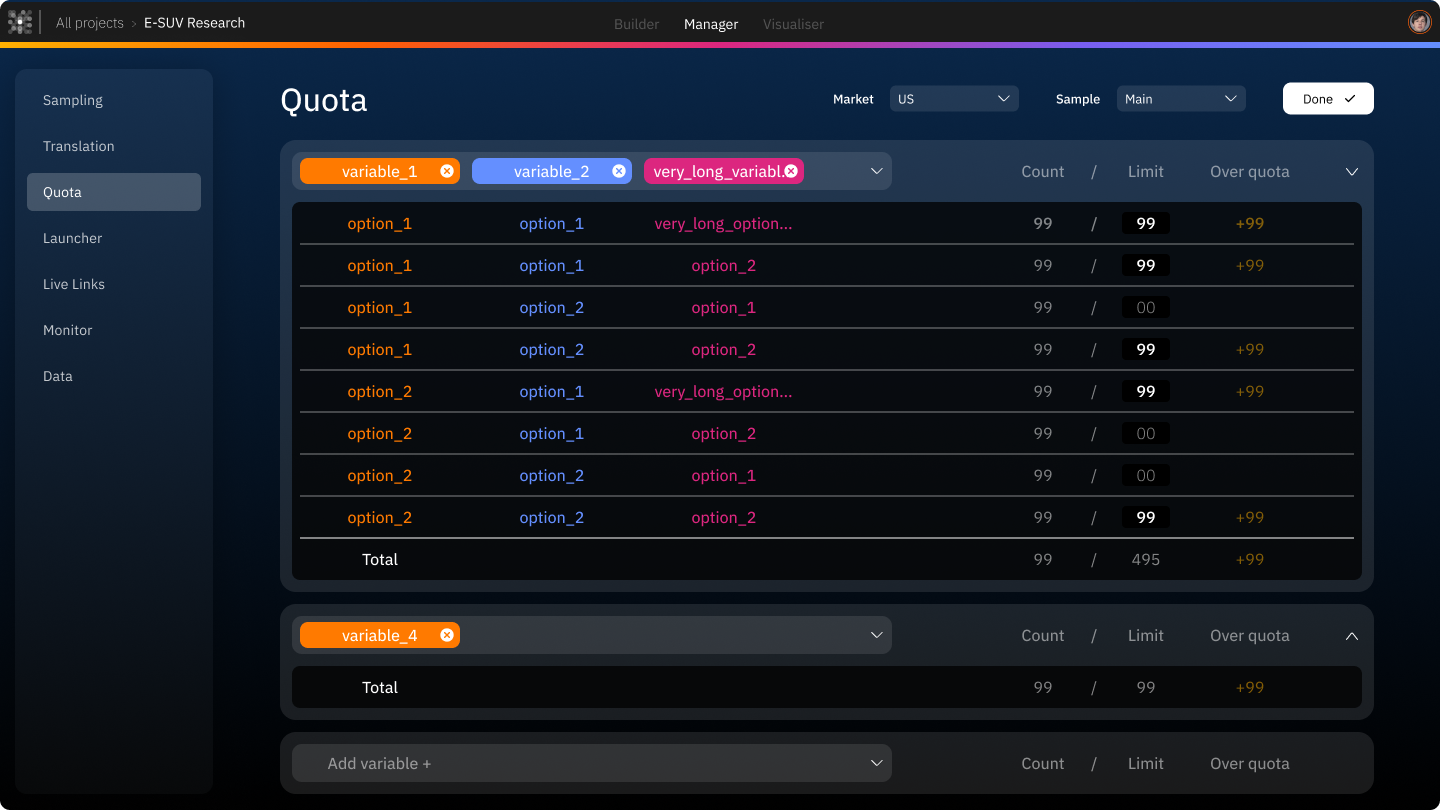Click the Done button
Image resolution: width=1440 pixels, height=810 pixels.
coord(1328,98)
